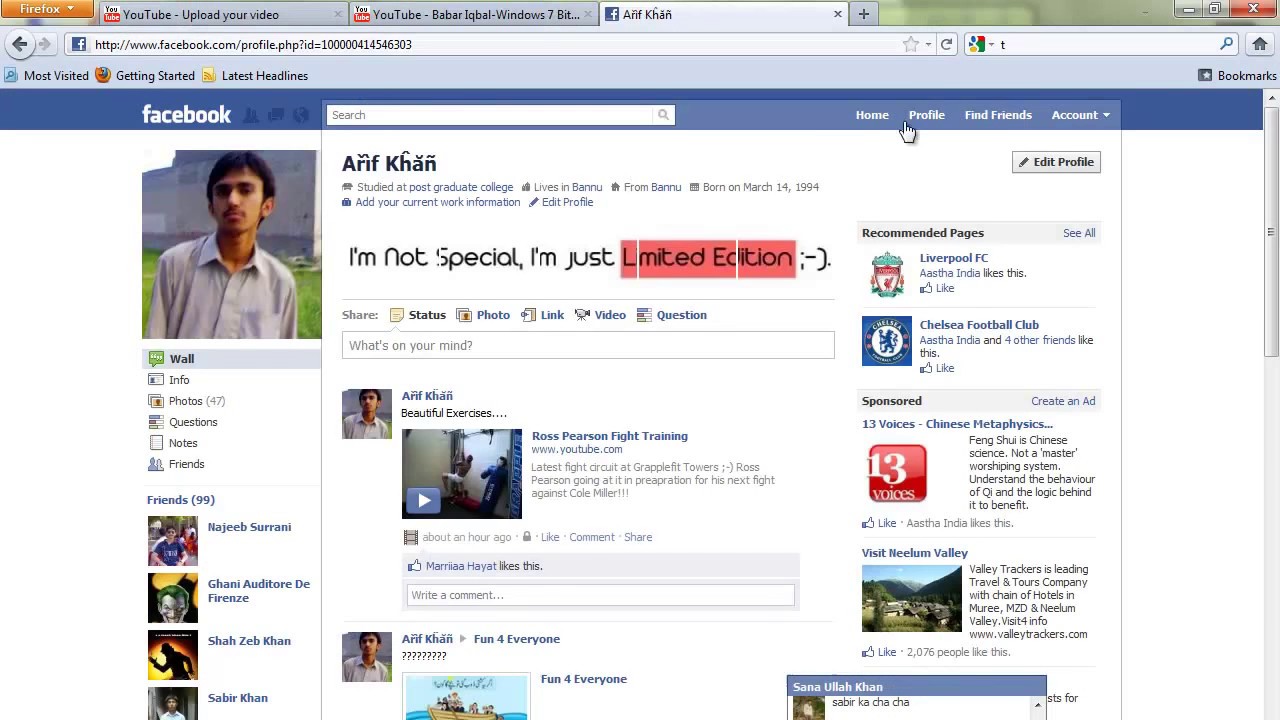The width and height of the screenshot is (1280, 720).
Task: Open Najeeb Surrani's profile
Action: point(249,527)
